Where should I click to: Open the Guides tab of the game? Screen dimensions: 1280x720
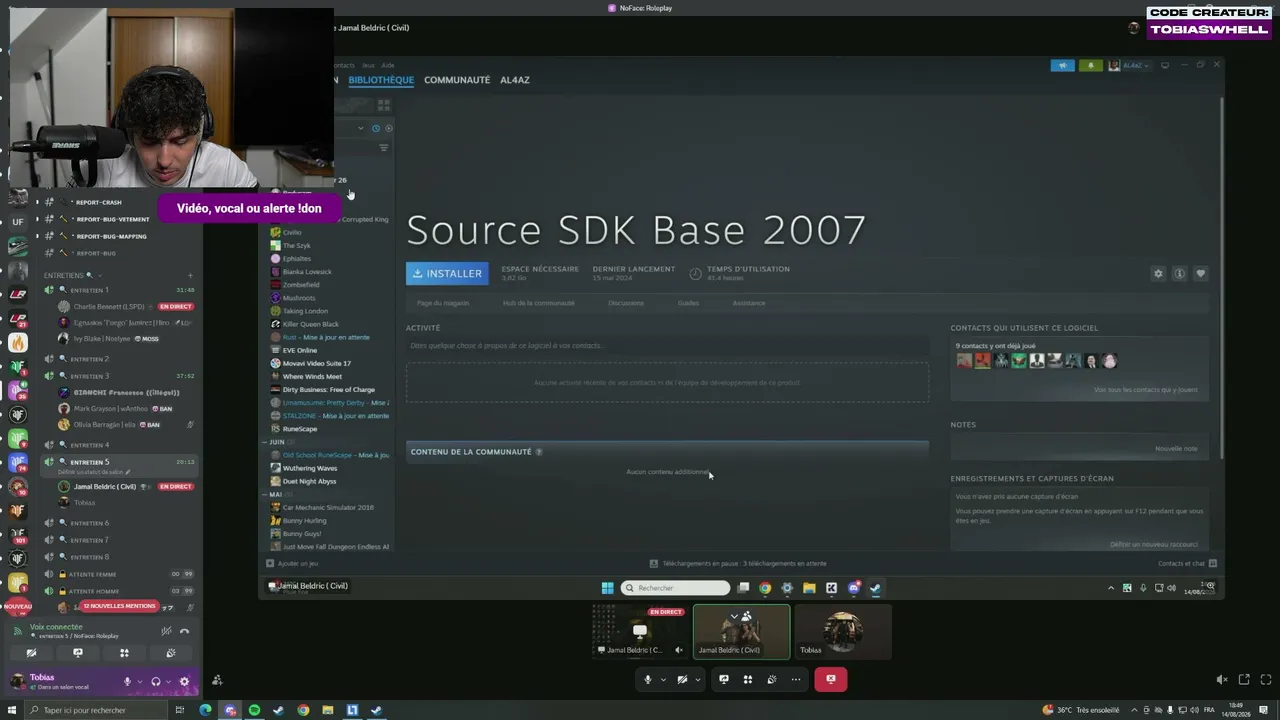(688, 303)
